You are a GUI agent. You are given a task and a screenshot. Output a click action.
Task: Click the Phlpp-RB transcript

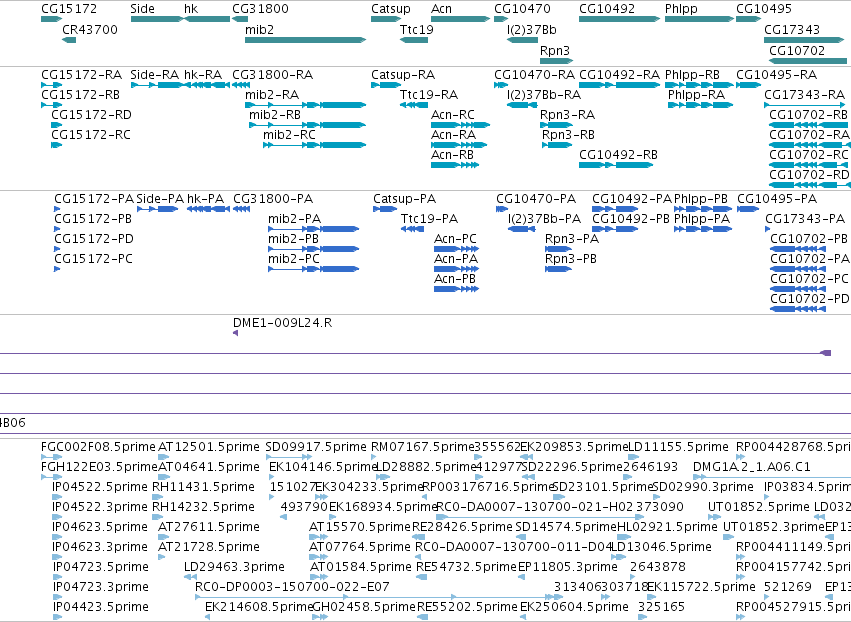(699, 85)
